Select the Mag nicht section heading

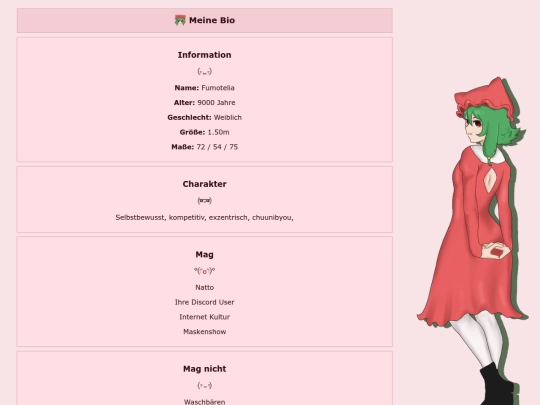coord(205,369)
